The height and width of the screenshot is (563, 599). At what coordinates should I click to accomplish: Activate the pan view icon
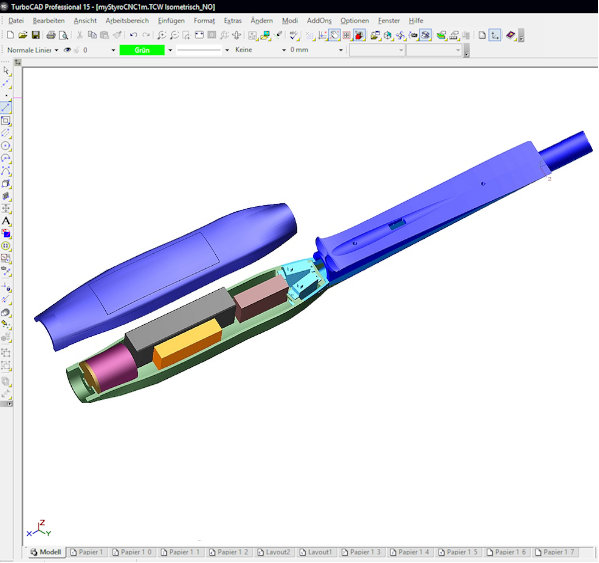coord(236,35)
